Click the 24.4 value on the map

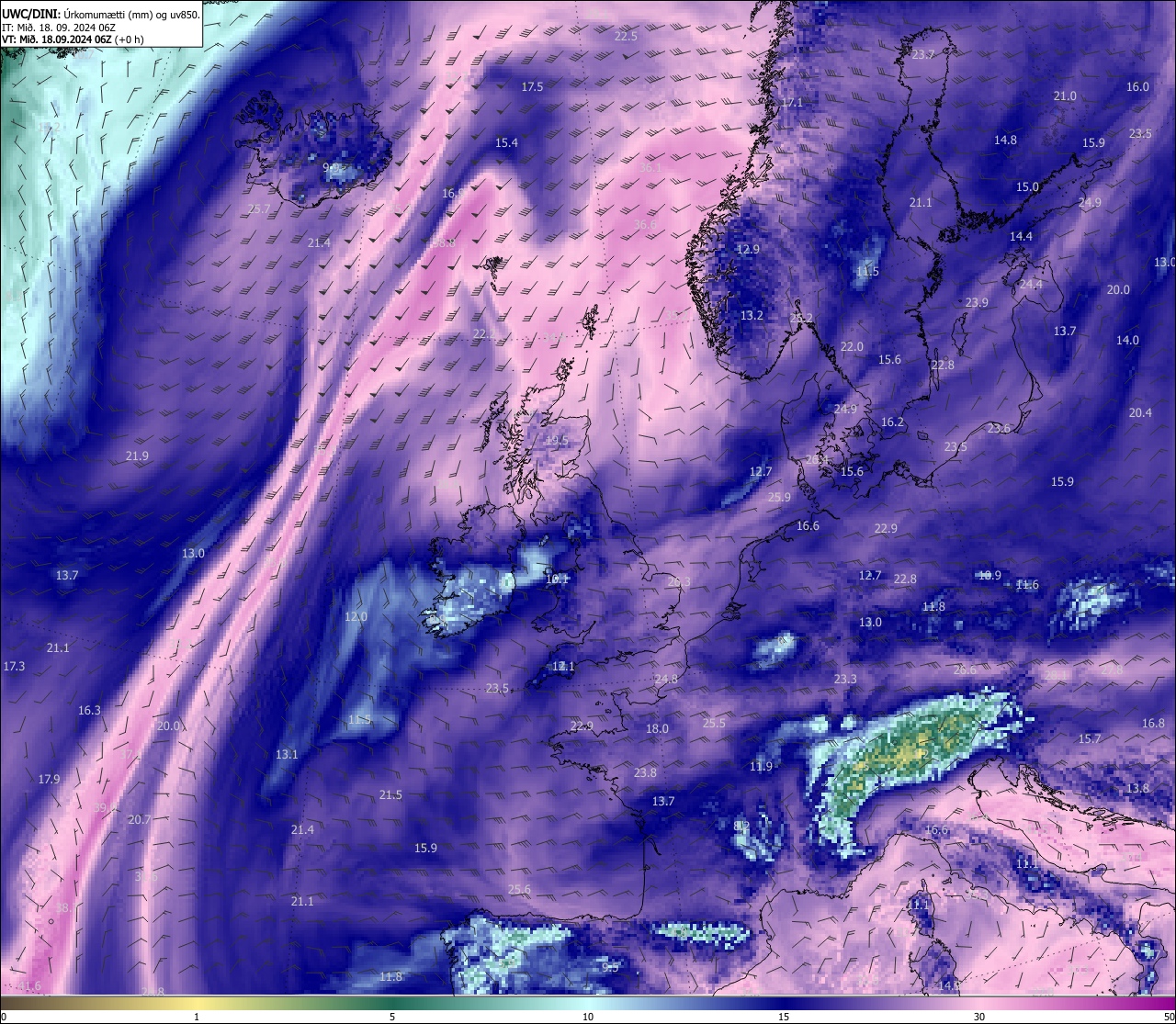click(1031, 285)
